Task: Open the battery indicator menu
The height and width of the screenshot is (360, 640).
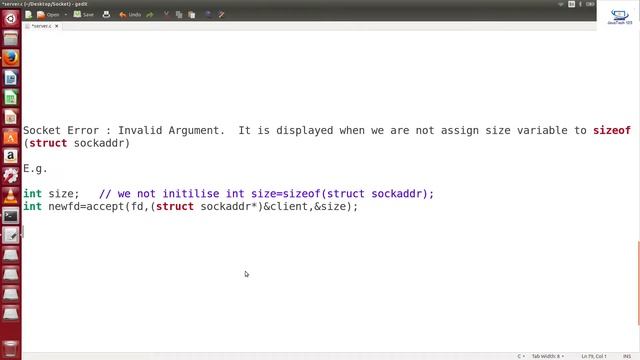Action: click(x=590, y=4)
